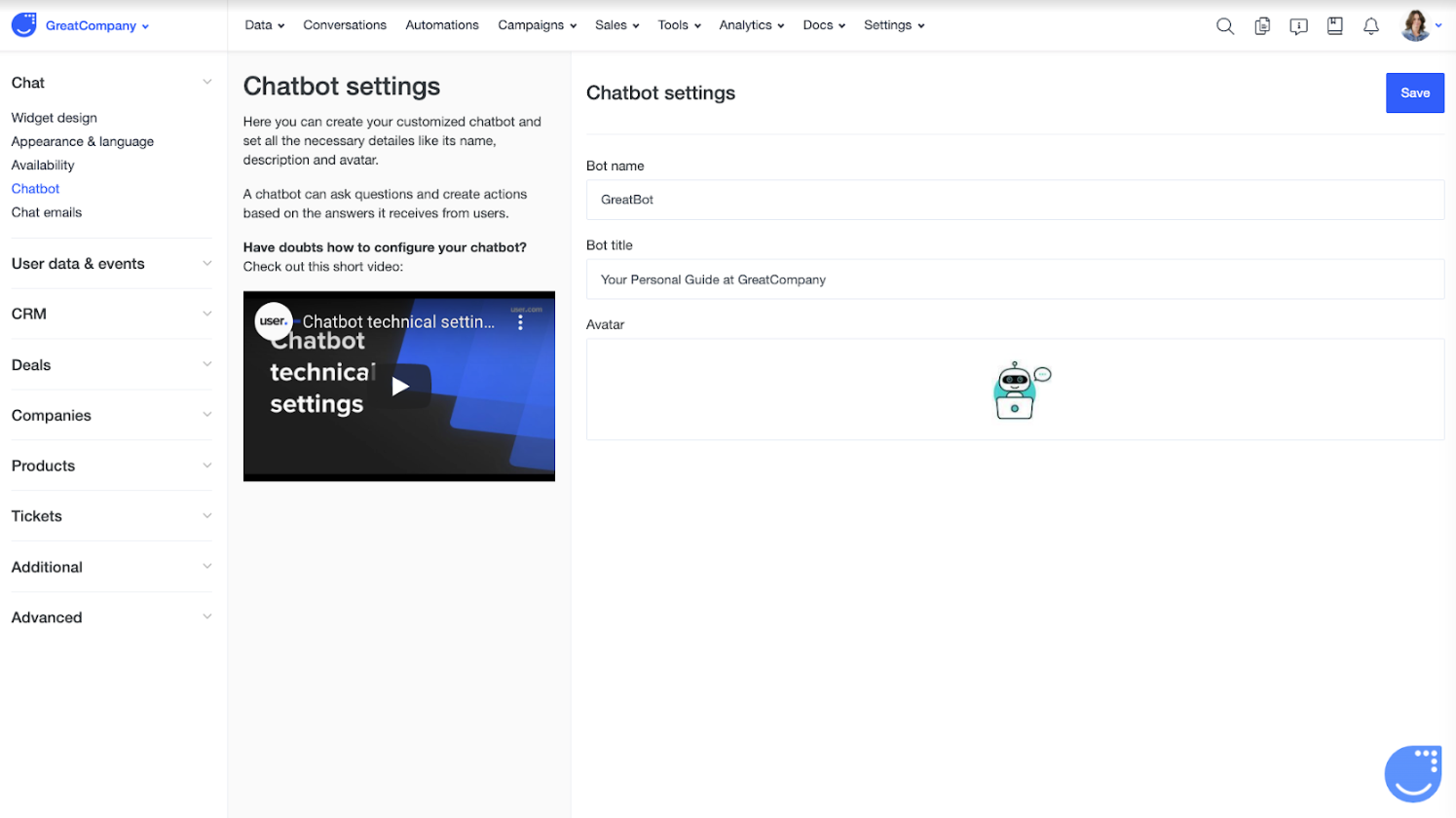
Task: Expand the CRM sidebar section
Action: click(111, 314)
